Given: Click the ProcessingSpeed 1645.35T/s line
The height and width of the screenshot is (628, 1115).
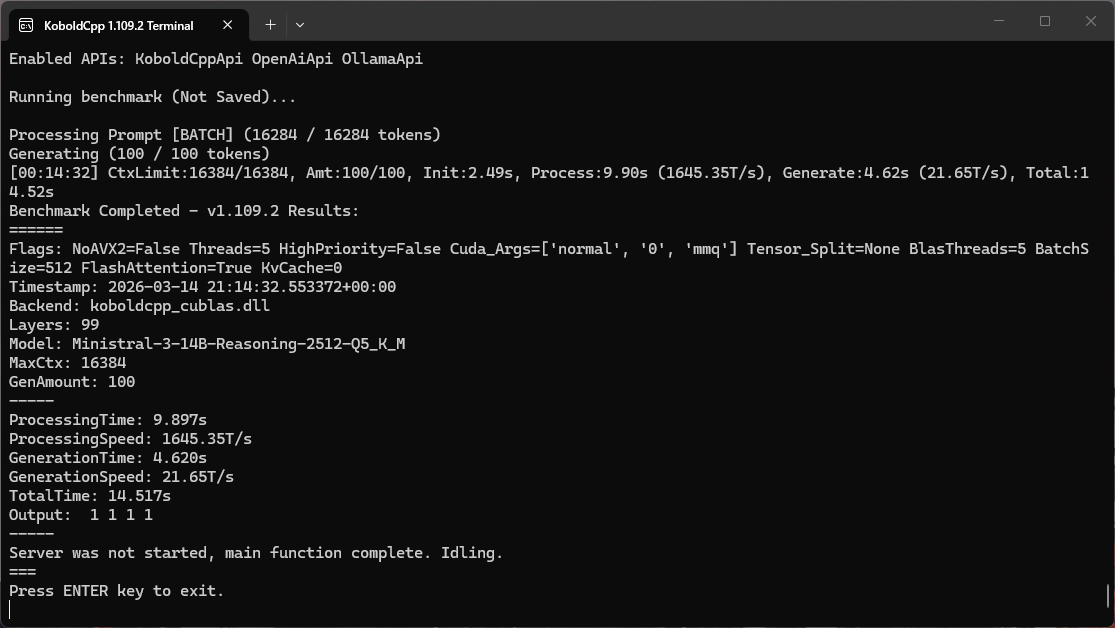Looking at the screenshot, I should (x=130, y=439).
